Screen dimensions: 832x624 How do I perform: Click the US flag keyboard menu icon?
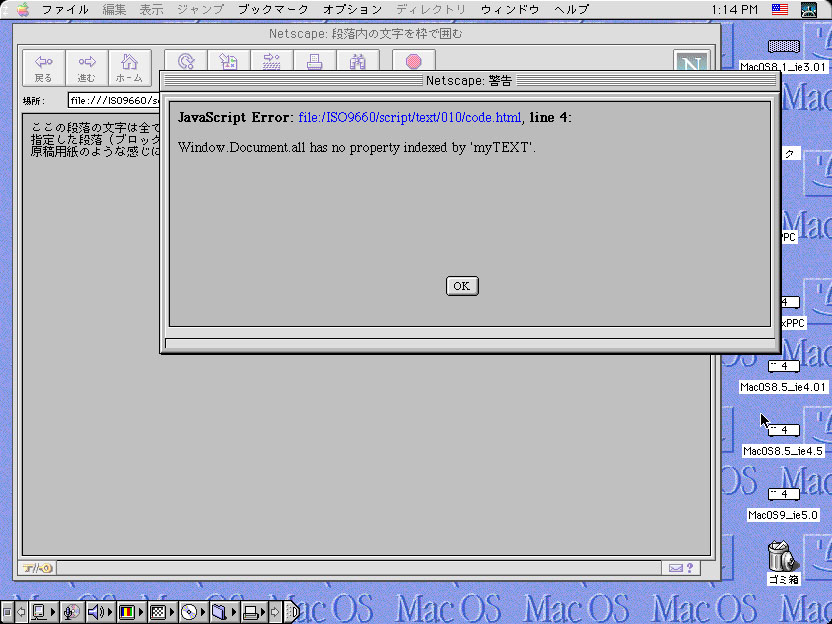pyautogui.click(x=779, y=10)
